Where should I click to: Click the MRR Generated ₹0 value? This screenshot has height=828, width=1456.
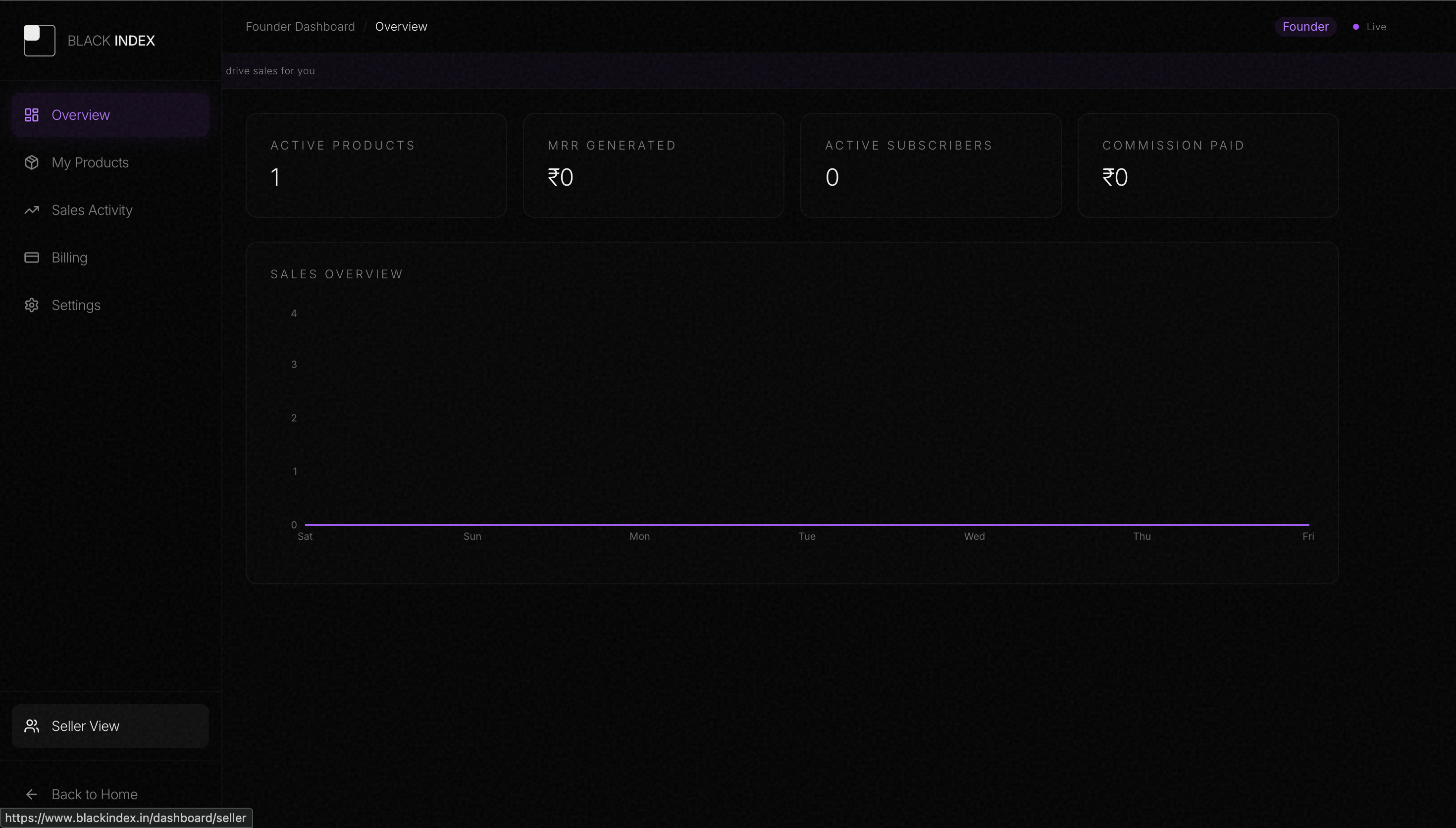click(561, 177)
